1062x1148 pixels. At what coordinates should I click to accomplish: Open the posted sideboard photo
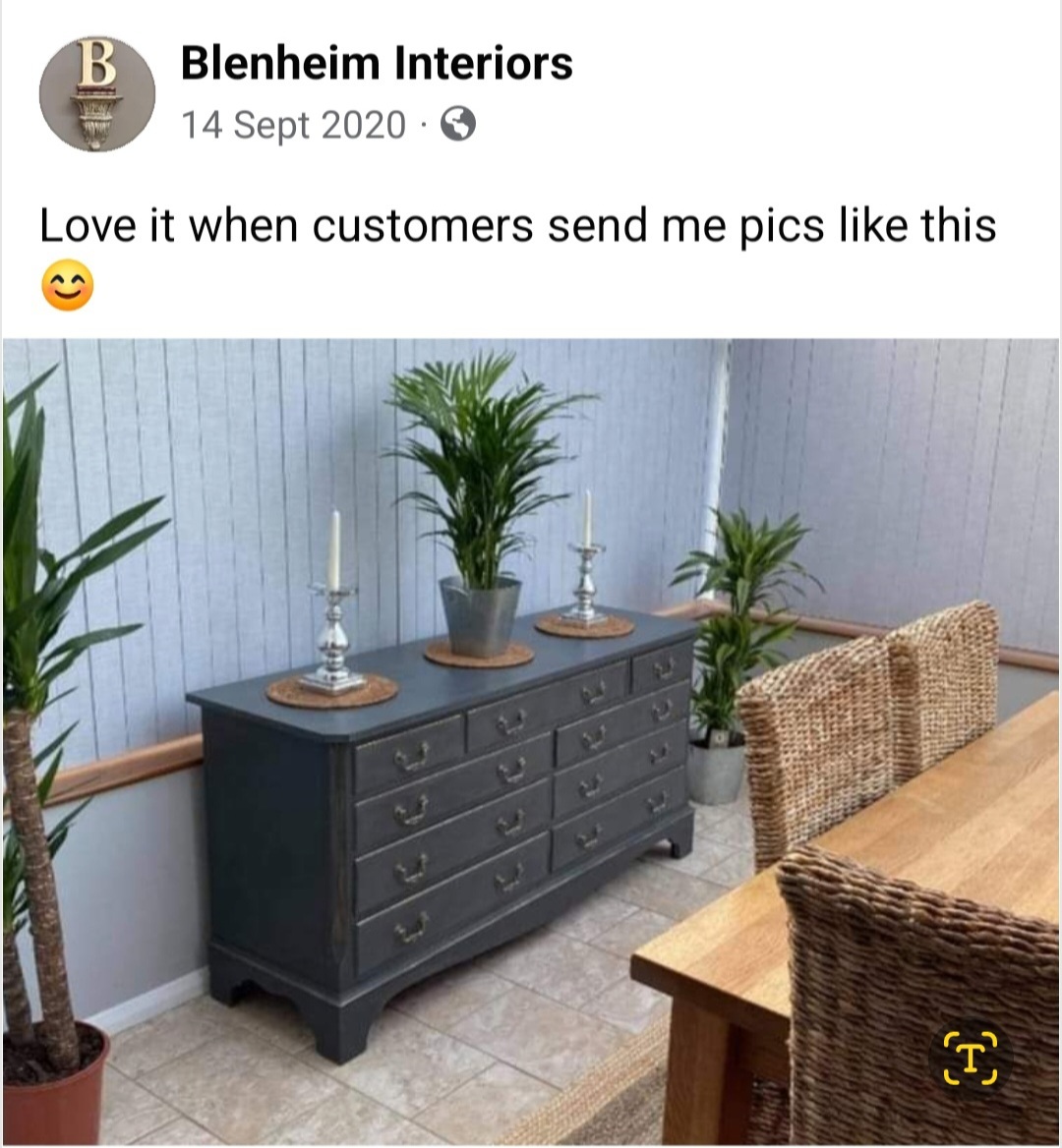coord(531,742)
